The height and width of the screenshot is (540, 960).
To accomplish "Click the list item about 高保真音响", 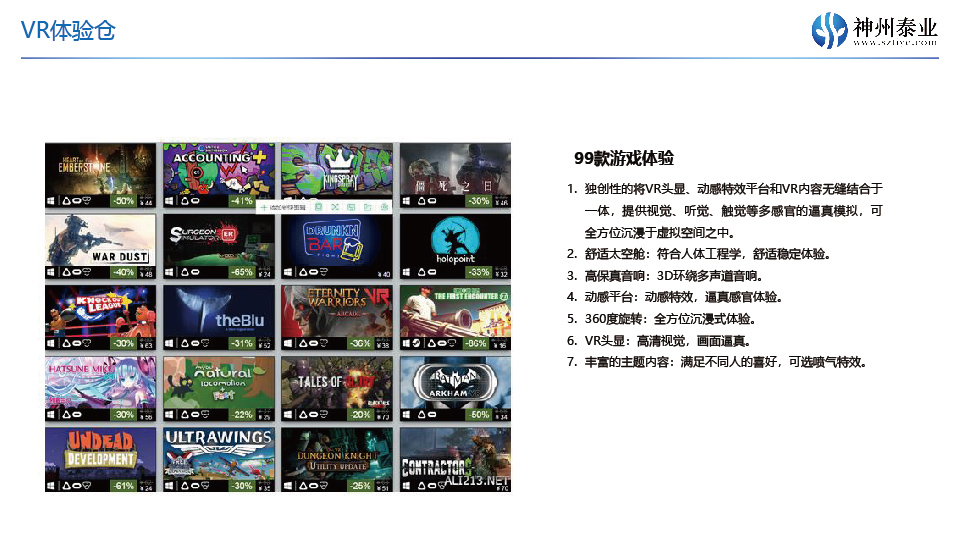I will (664, 276).
